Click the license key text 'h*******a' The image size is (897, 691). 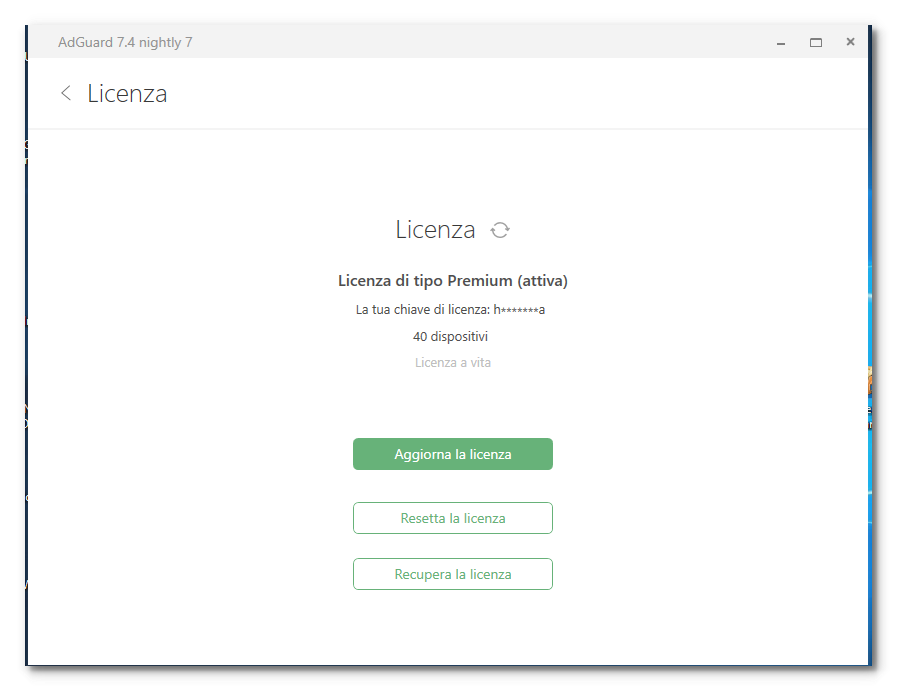tap(519, 310)
